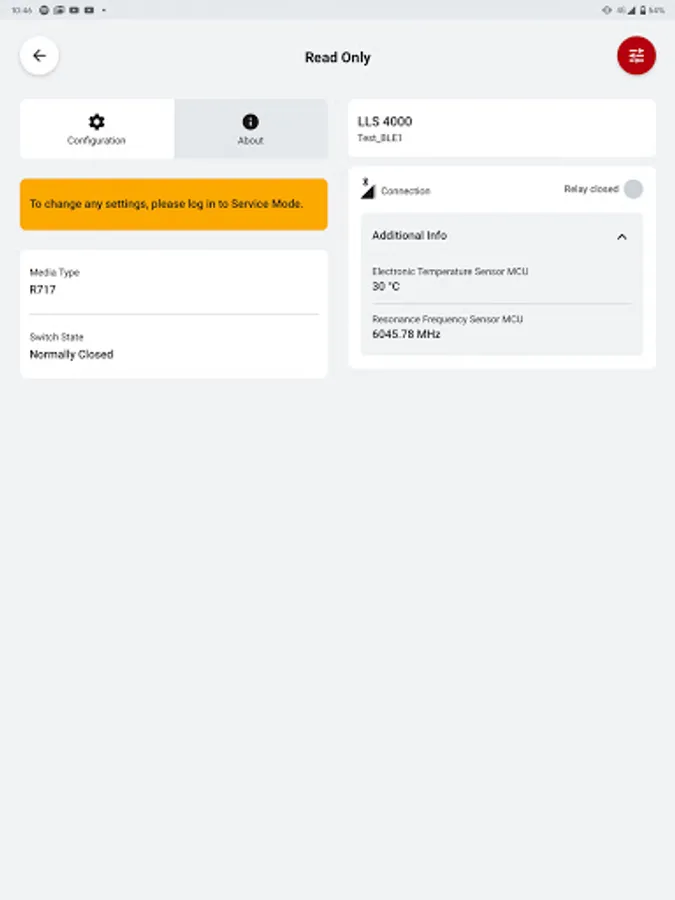Tap the Resonance Frequency Sensor MCU value
The image size is (675, 900).
[x=406, y=334]
